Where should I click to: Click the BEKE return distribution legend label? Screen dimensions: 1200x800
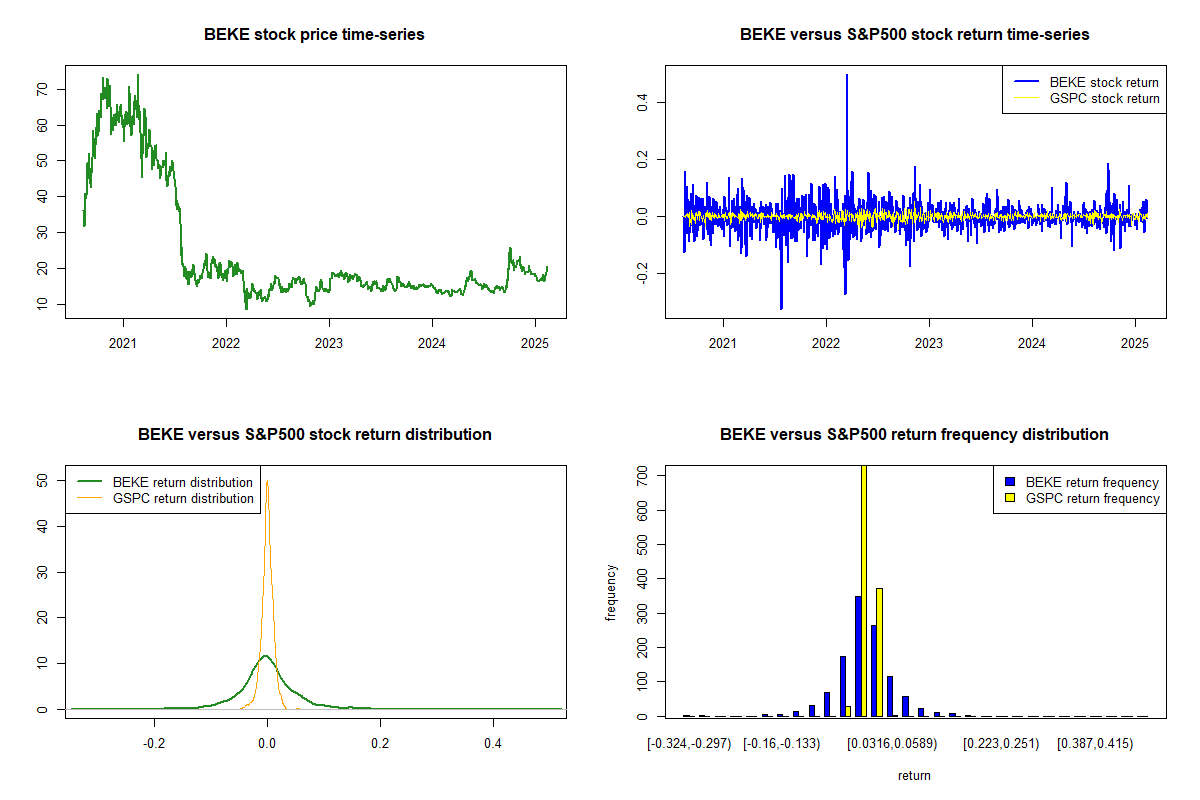tap(183, 482)
